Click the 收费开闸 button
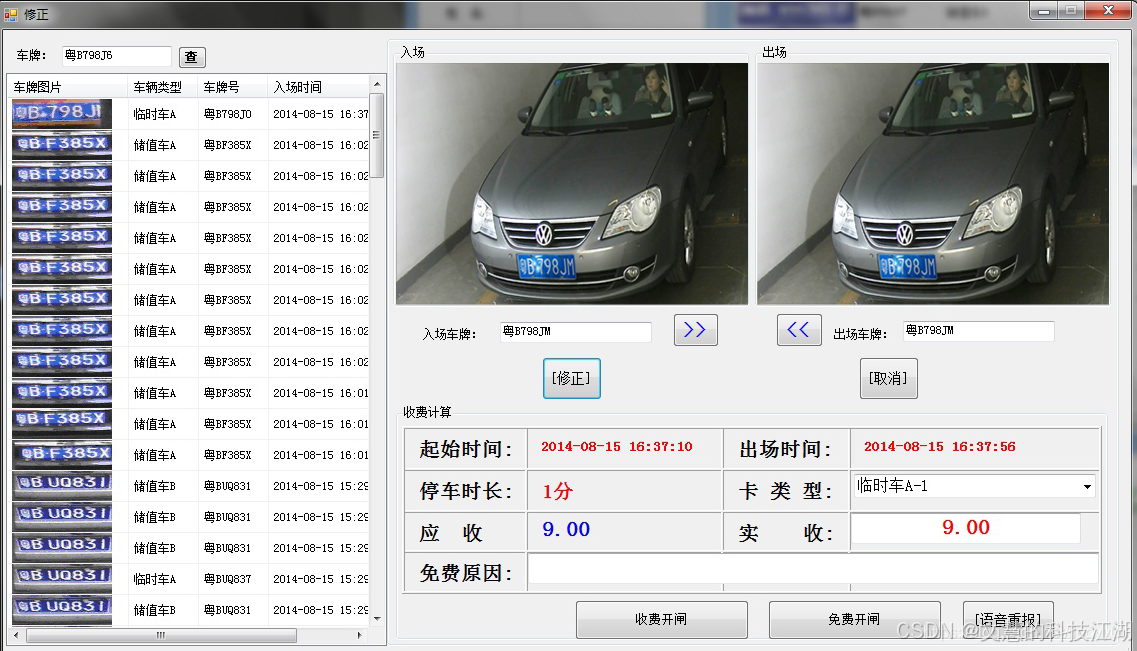Screen dimensions: 1137x651 pos(661,619)
